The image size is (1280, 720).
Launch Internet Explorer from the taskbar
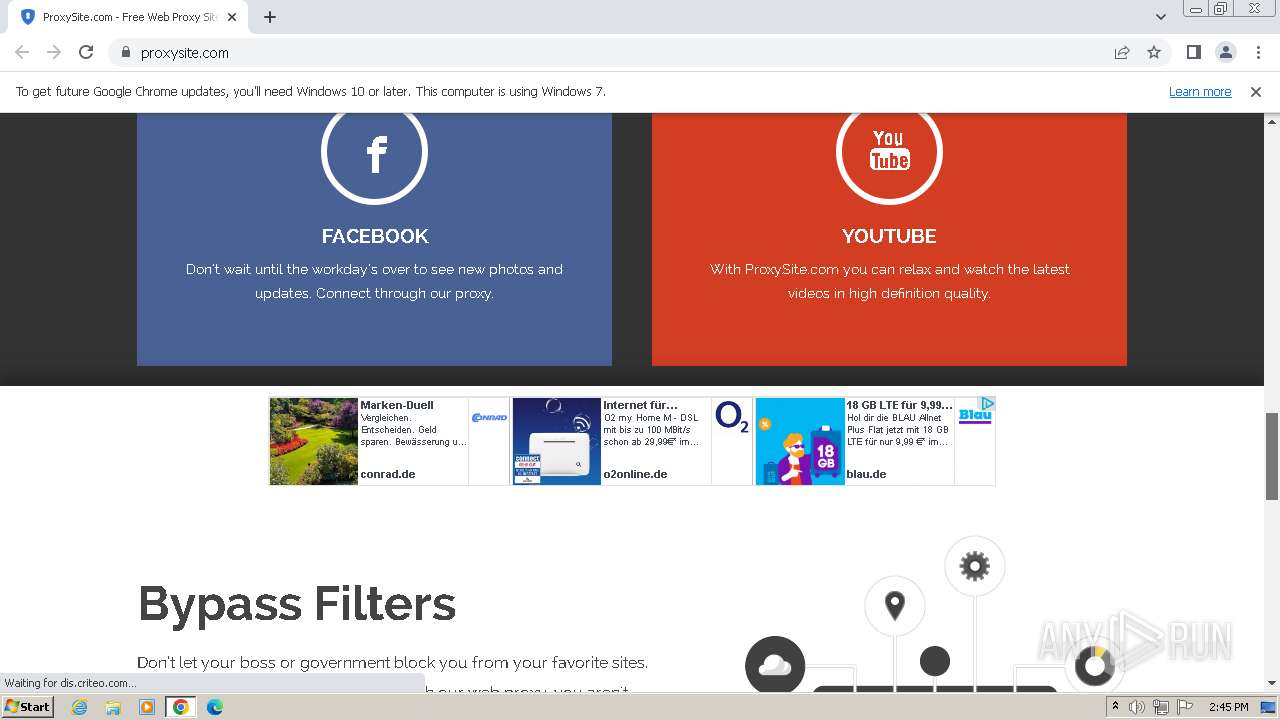pyautogui.click(x=80, y=707)
